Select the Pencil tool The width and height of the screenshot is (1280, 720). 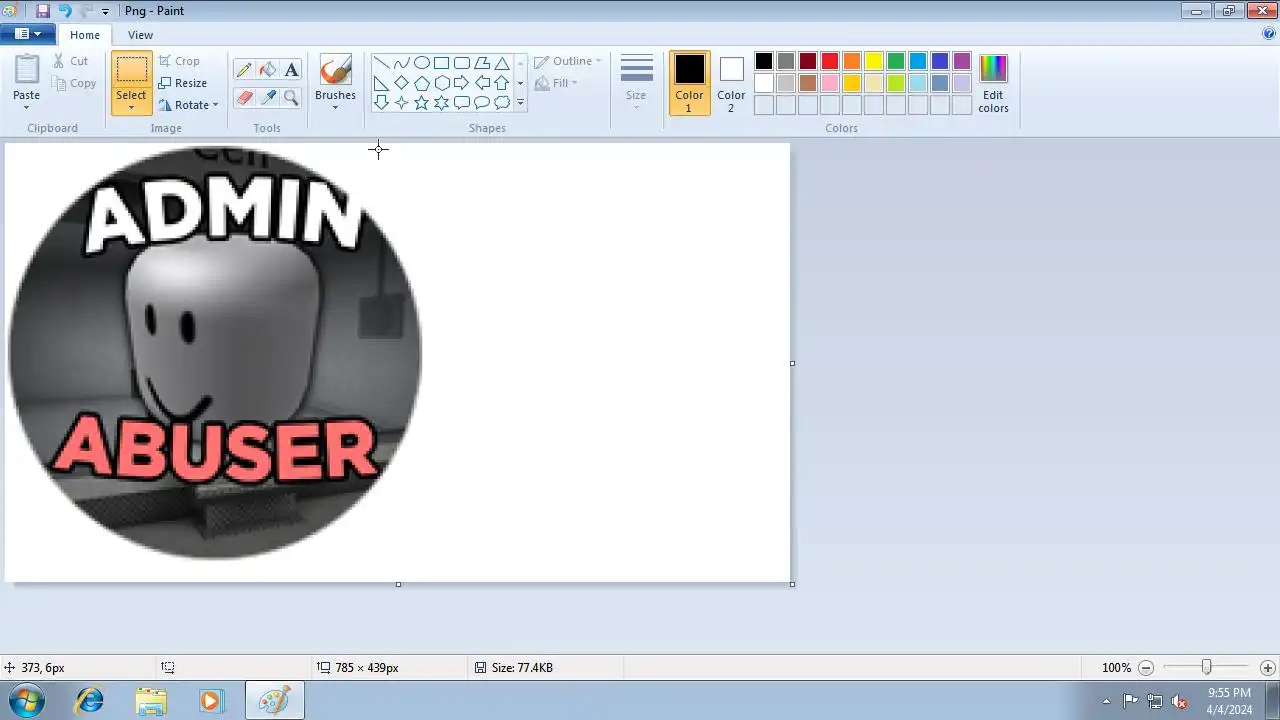click(x=244, y=70)
